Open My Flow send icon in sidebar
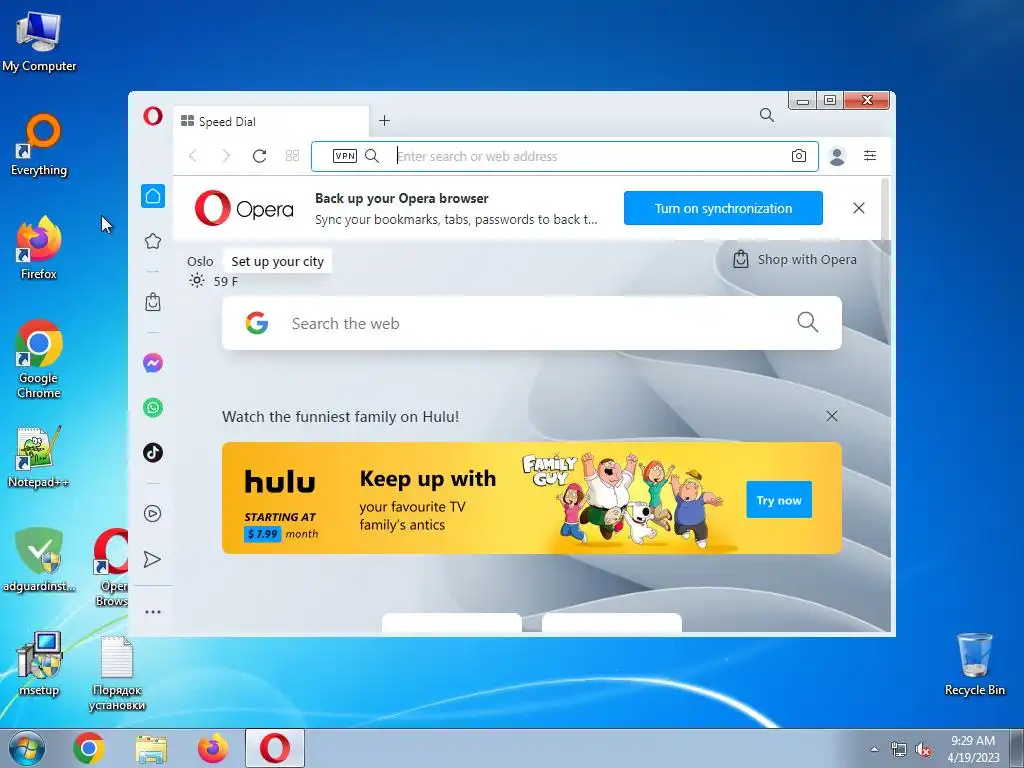 click(152, 560)
